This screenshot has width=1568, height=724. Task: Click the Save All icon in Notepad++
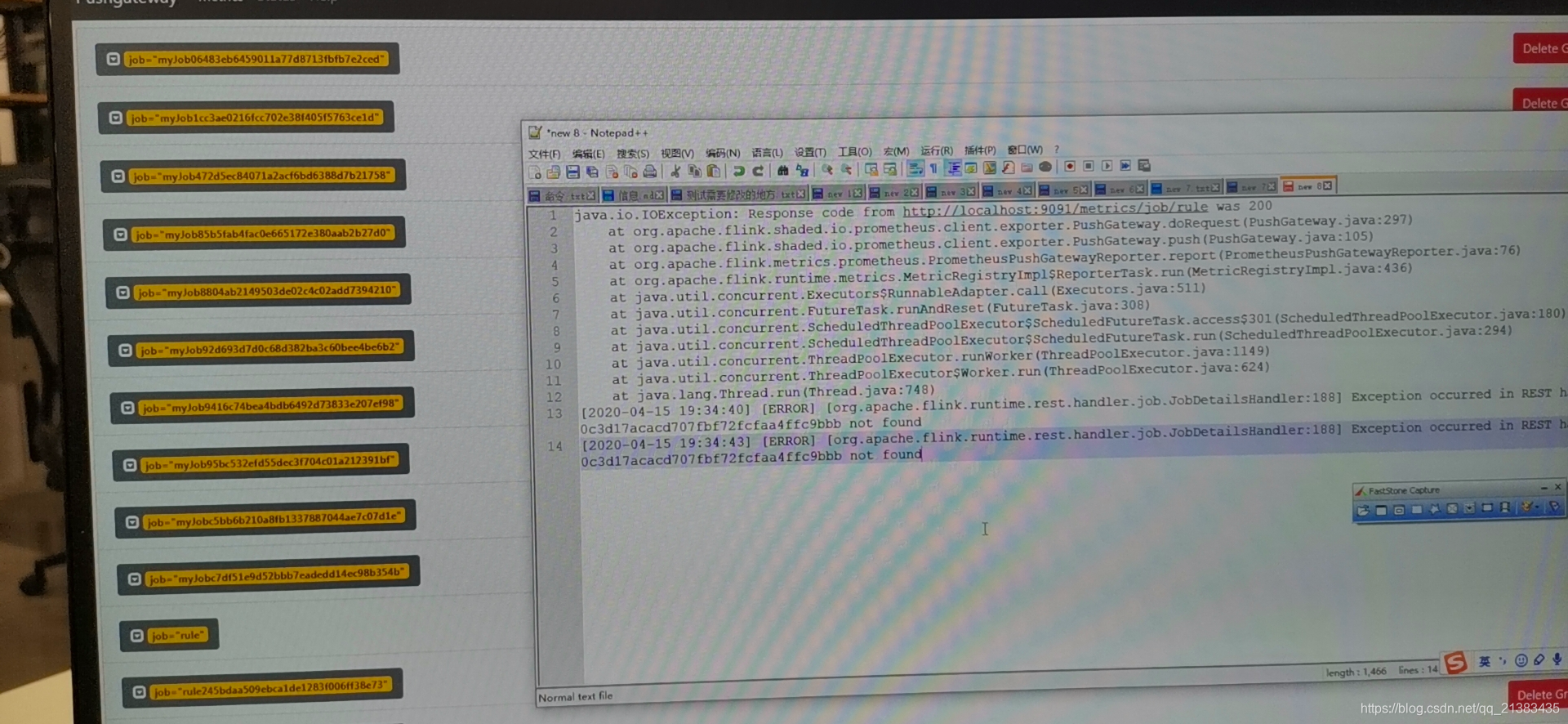pos(592,172)
